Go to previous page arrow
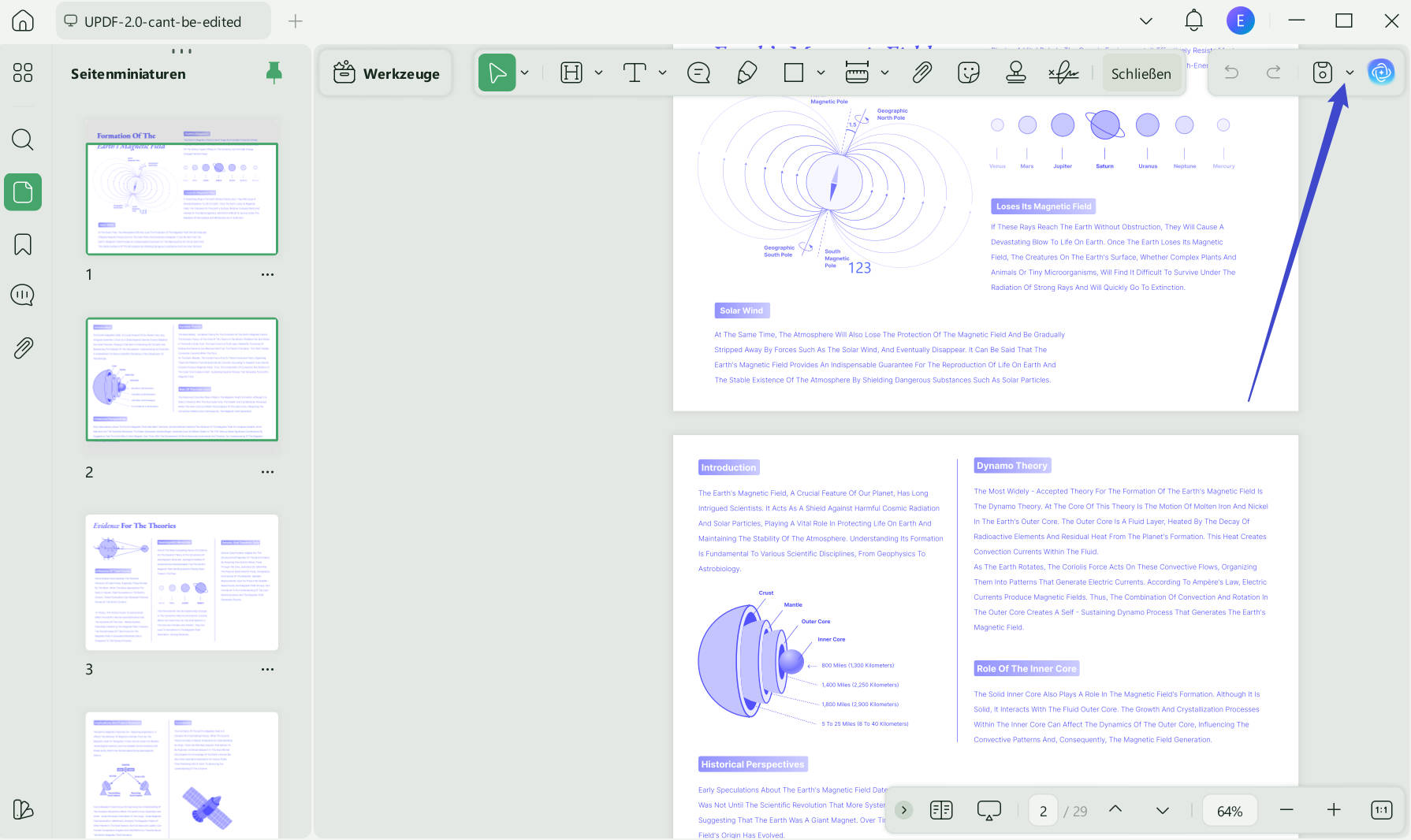 coord(1115,809)
